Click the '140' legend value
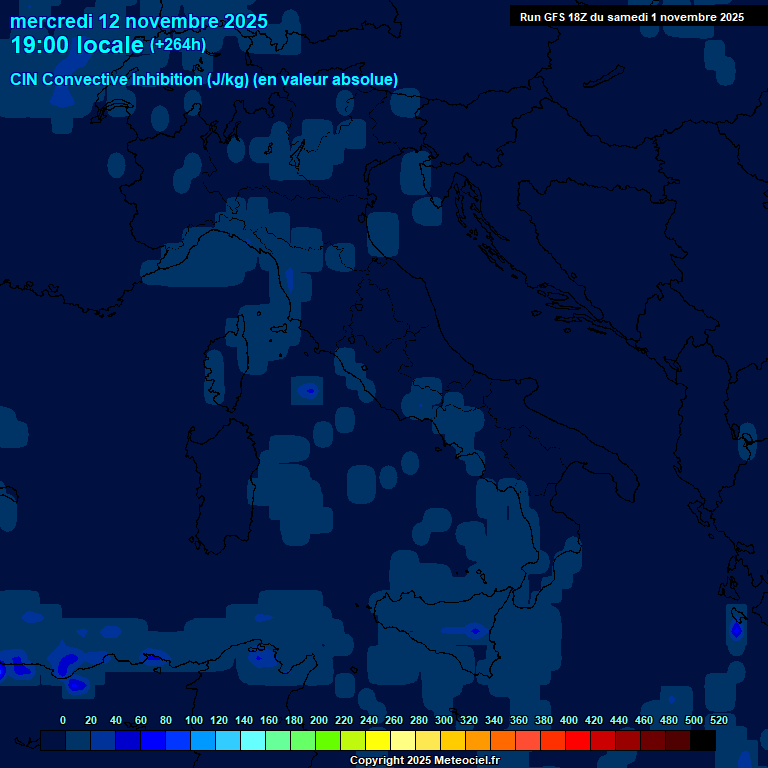Screen dimensions: 768x768 click(244, 720)
